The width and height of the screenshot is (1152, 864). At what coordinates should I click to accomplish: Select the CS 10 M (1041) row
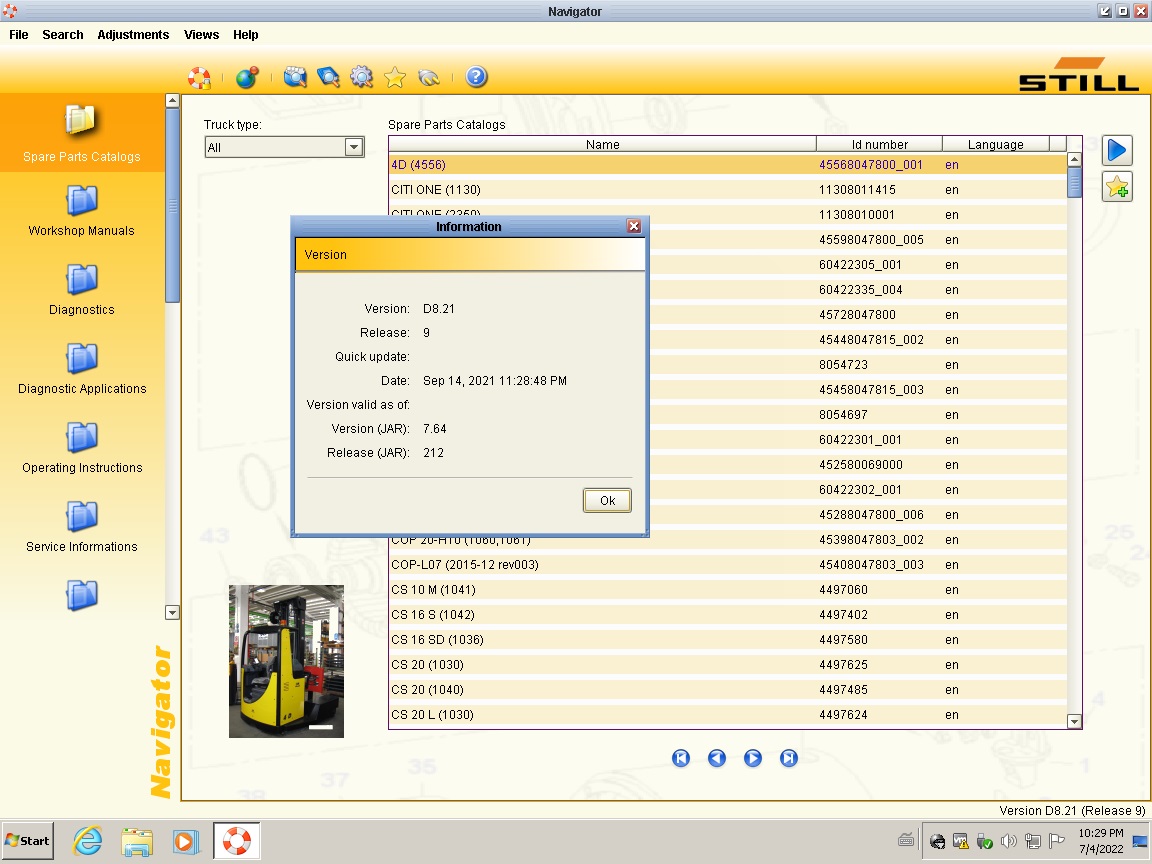coord(728,589)
